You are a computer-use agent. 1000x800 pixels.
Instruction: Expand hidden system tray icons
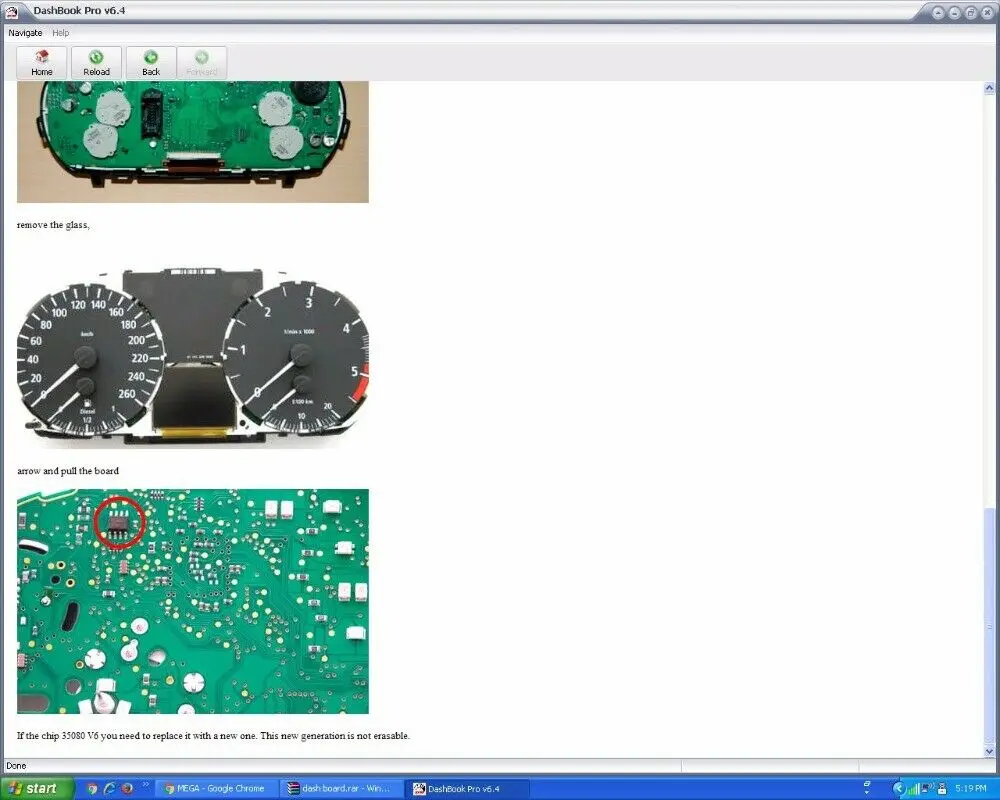tap(899, 789)
